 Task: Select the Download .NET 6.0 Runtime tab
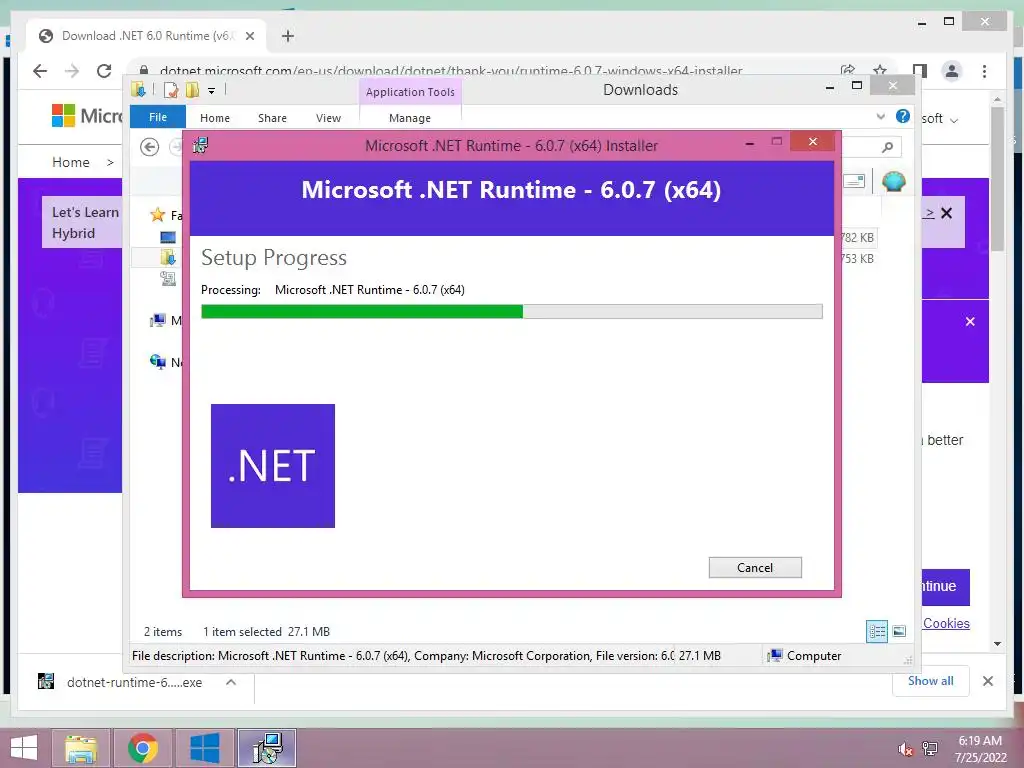pyautogui.click(x=147, y=36)
